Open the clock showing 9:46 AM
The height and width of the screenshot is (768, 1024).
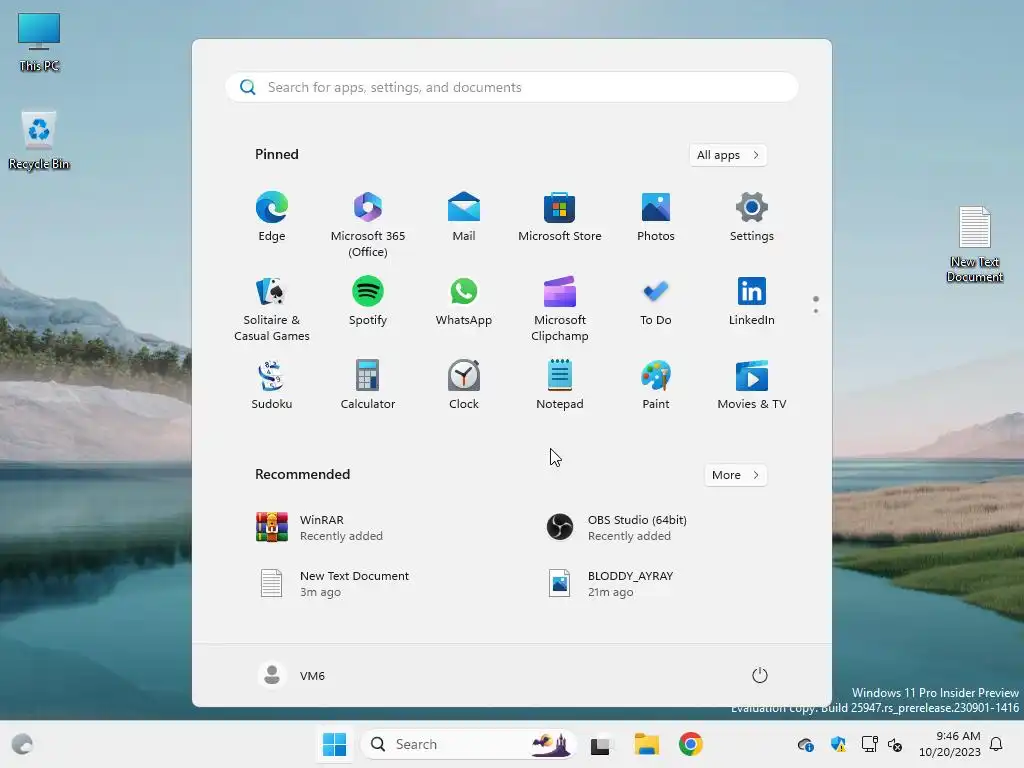click(950, 744)
